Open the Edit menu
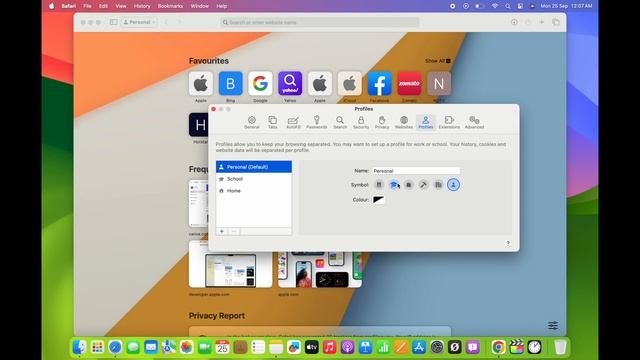The width and height of the screenshot is (640, 360). click(103, 6)
